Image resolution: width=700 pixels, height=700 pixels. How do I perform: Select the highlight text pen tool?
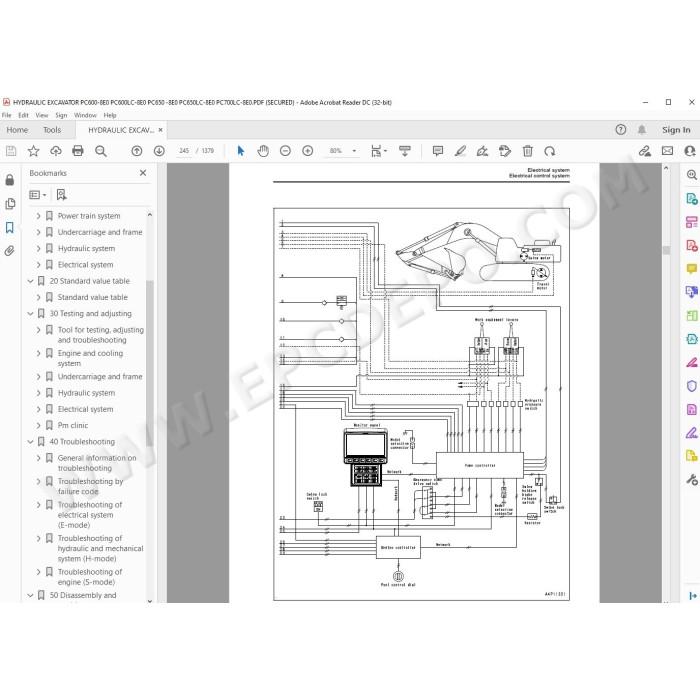click(460, 151)
